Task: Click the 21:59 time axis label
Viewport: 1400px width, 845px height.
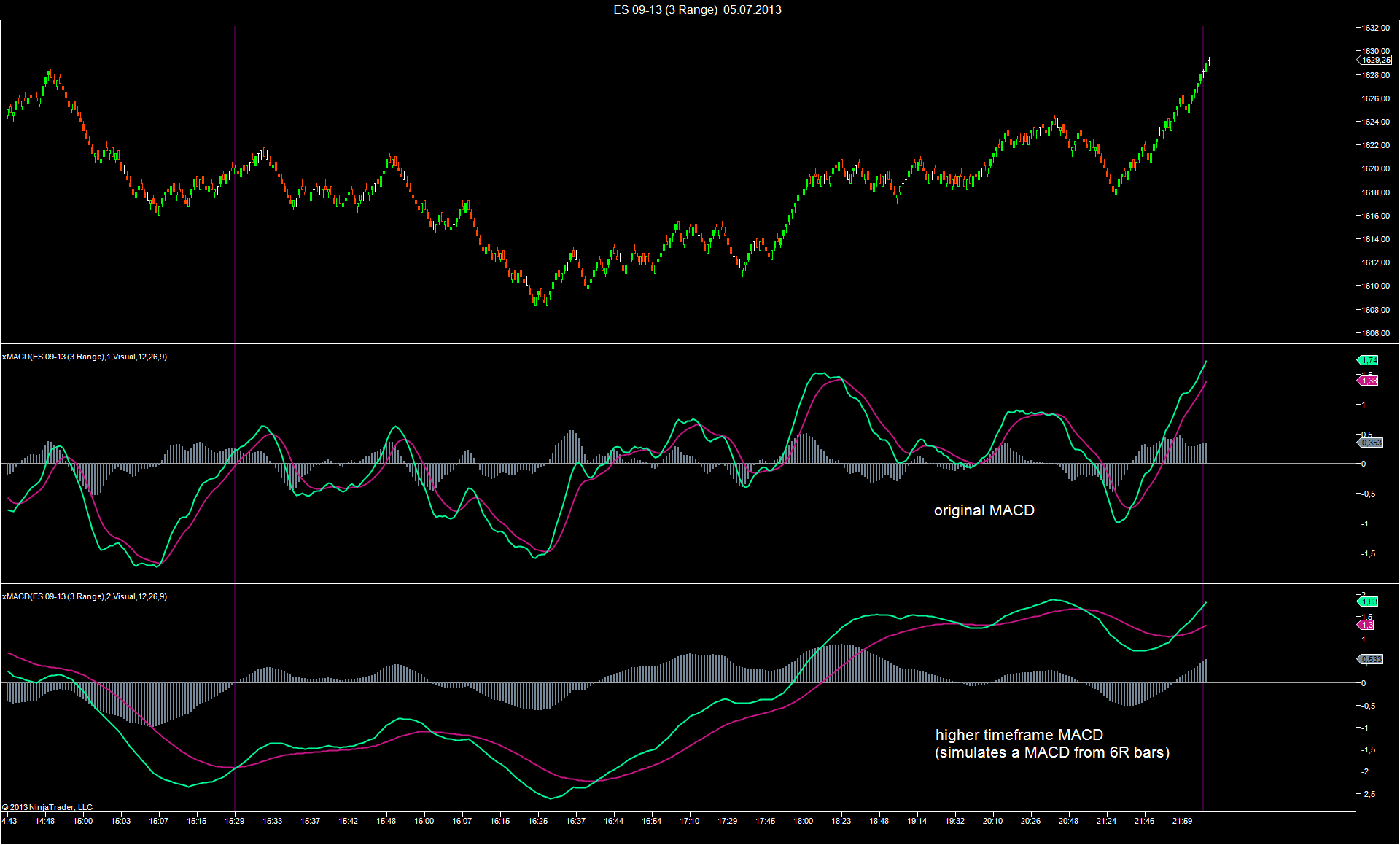Action: pyautogui.click(x=1182, y=821)
